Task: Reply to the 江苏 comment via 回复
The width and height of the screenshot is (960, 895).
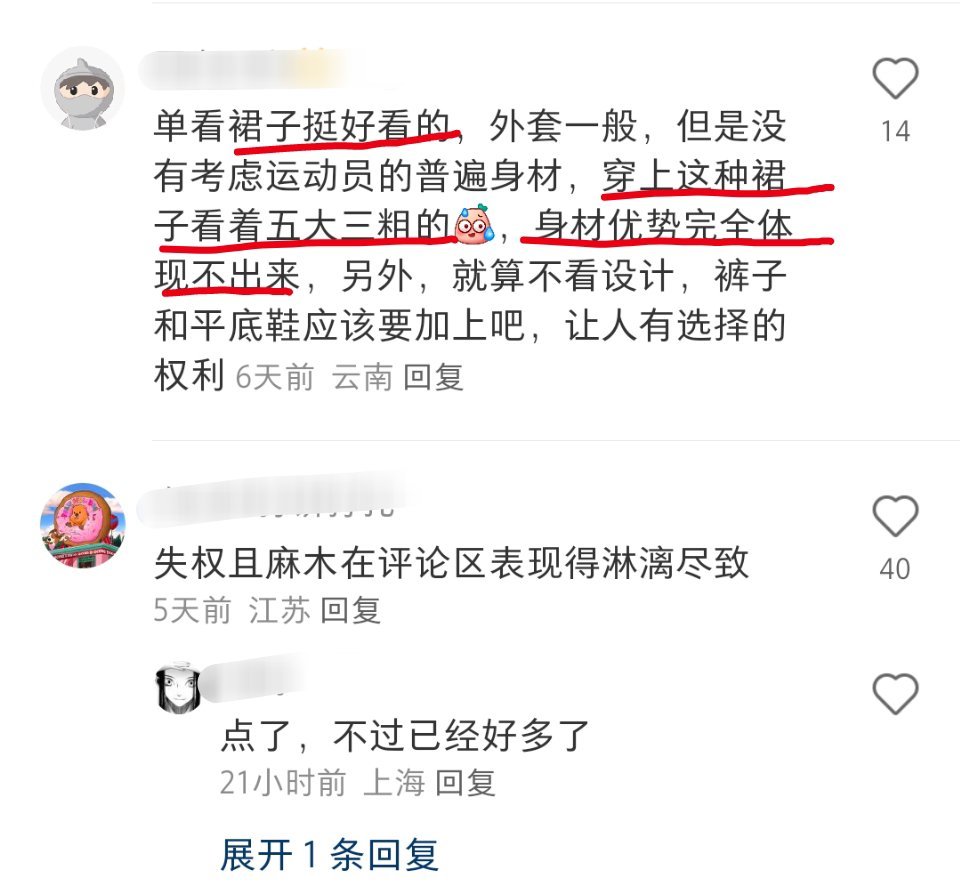Action: (351, 610)
